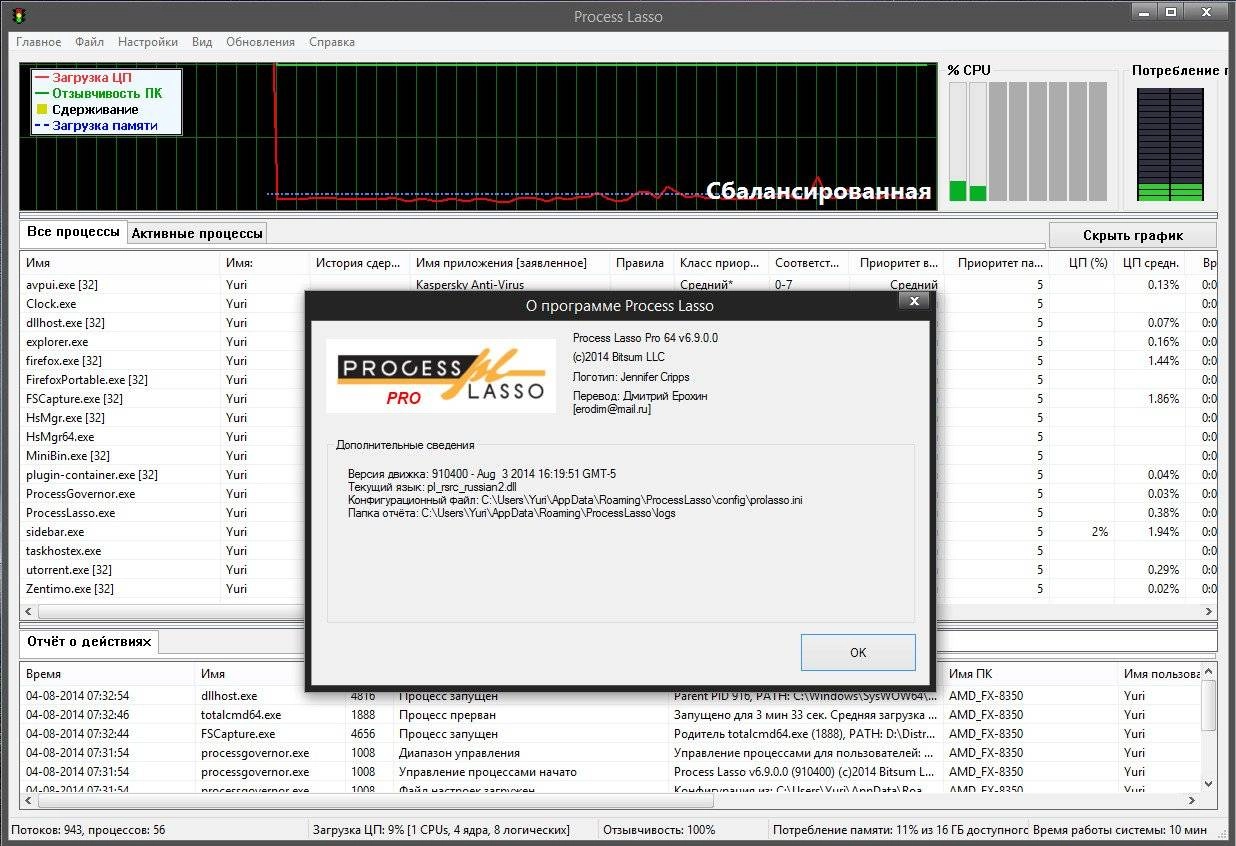The width and height of the screenshot is (1236, 846).
Task: Open the Справка menu
Action: coord(332,42)
